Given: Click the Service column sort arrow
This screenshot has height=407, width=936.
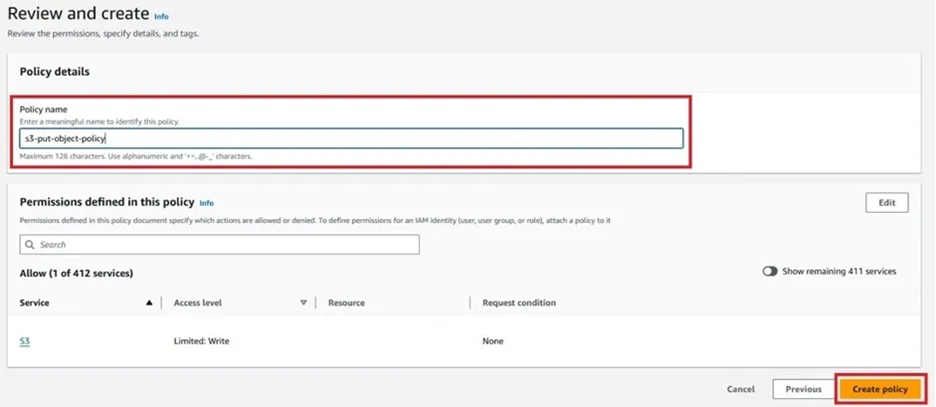Looking at the screenshot, I should 150,302.
